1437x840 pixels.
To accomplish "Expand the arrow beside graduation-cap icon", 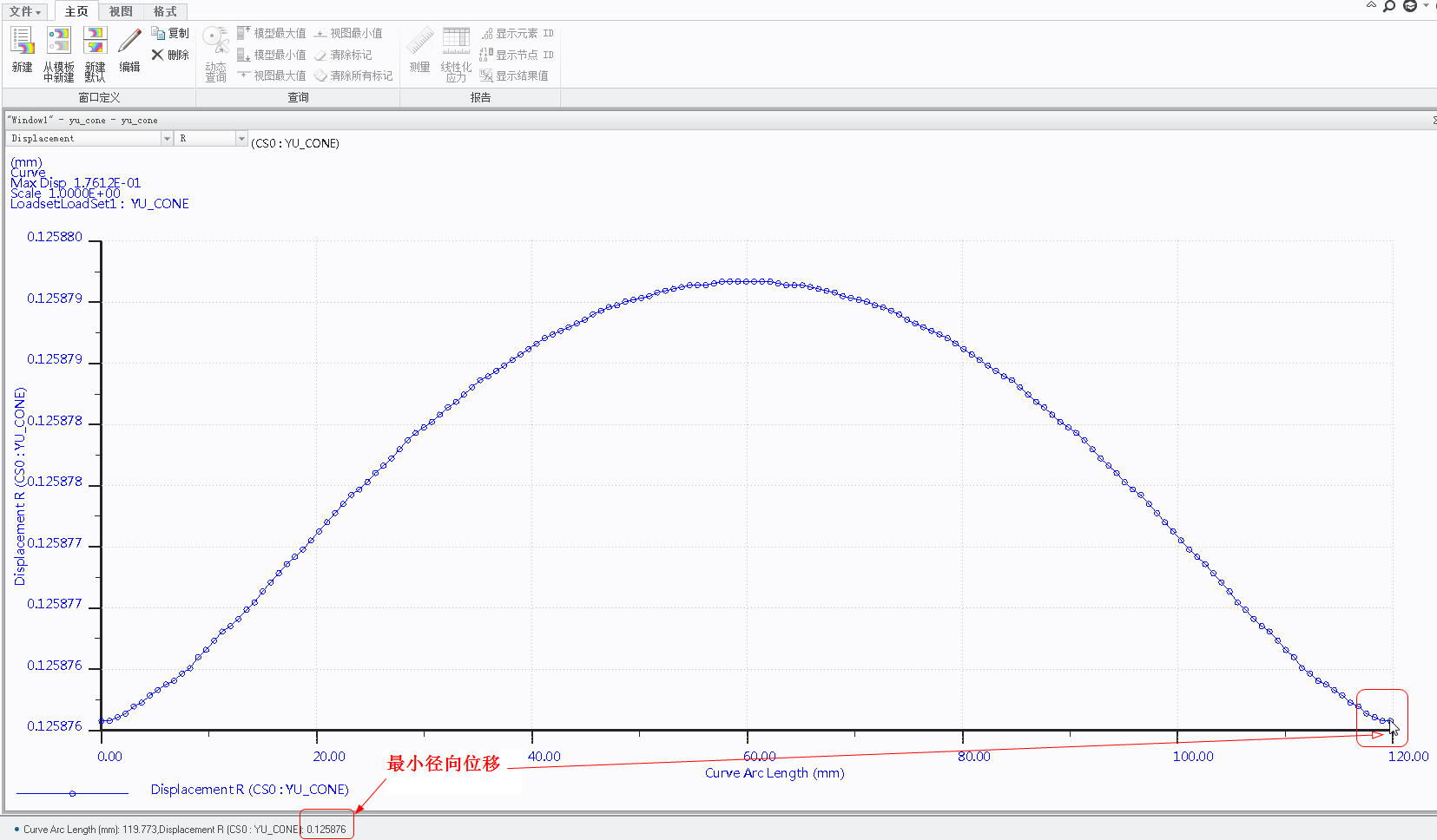I will click(1426, 6).
